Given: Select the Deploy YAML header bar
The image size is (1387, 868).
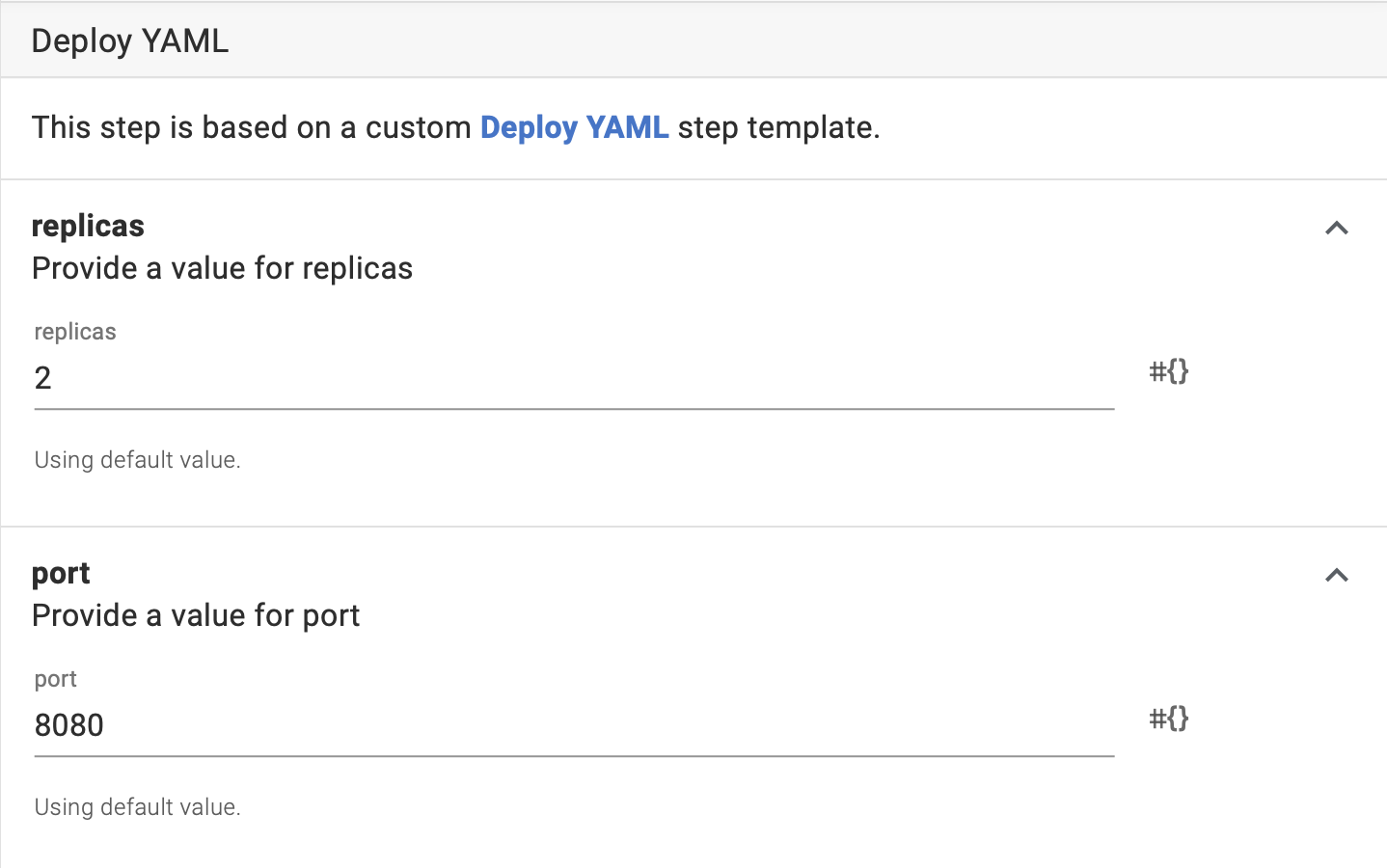Looking at the screenshot, I should pyautogui.click(x=129, y=41).
